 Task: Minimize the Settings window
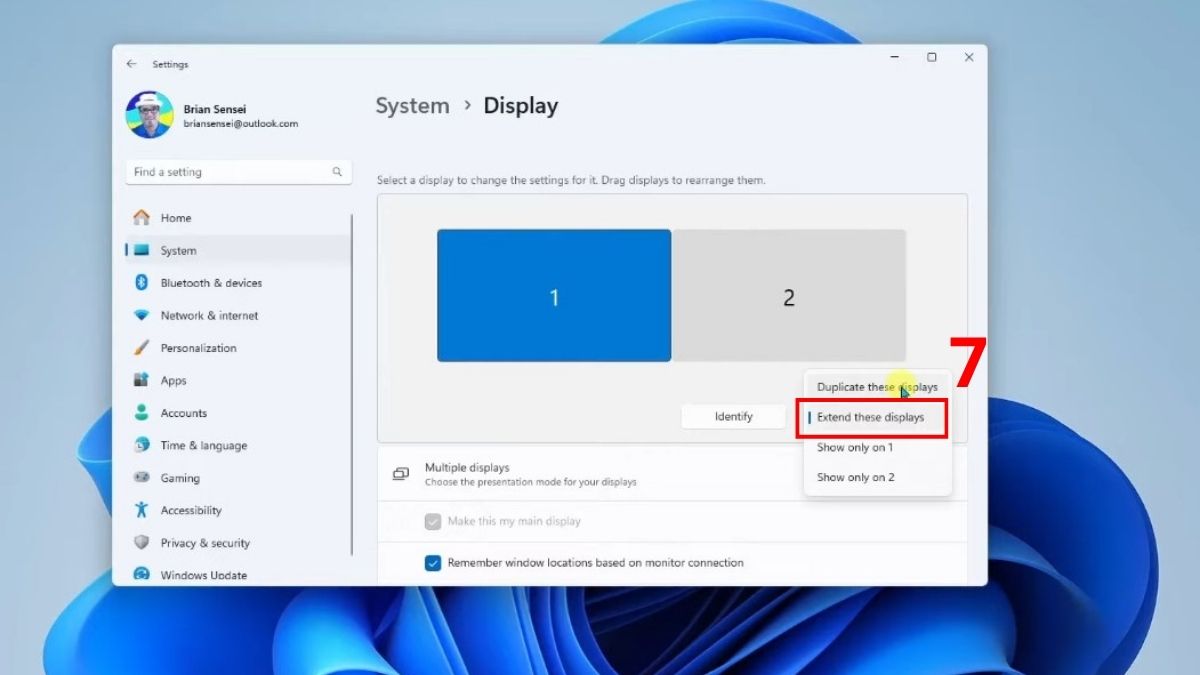click(894, 58)
